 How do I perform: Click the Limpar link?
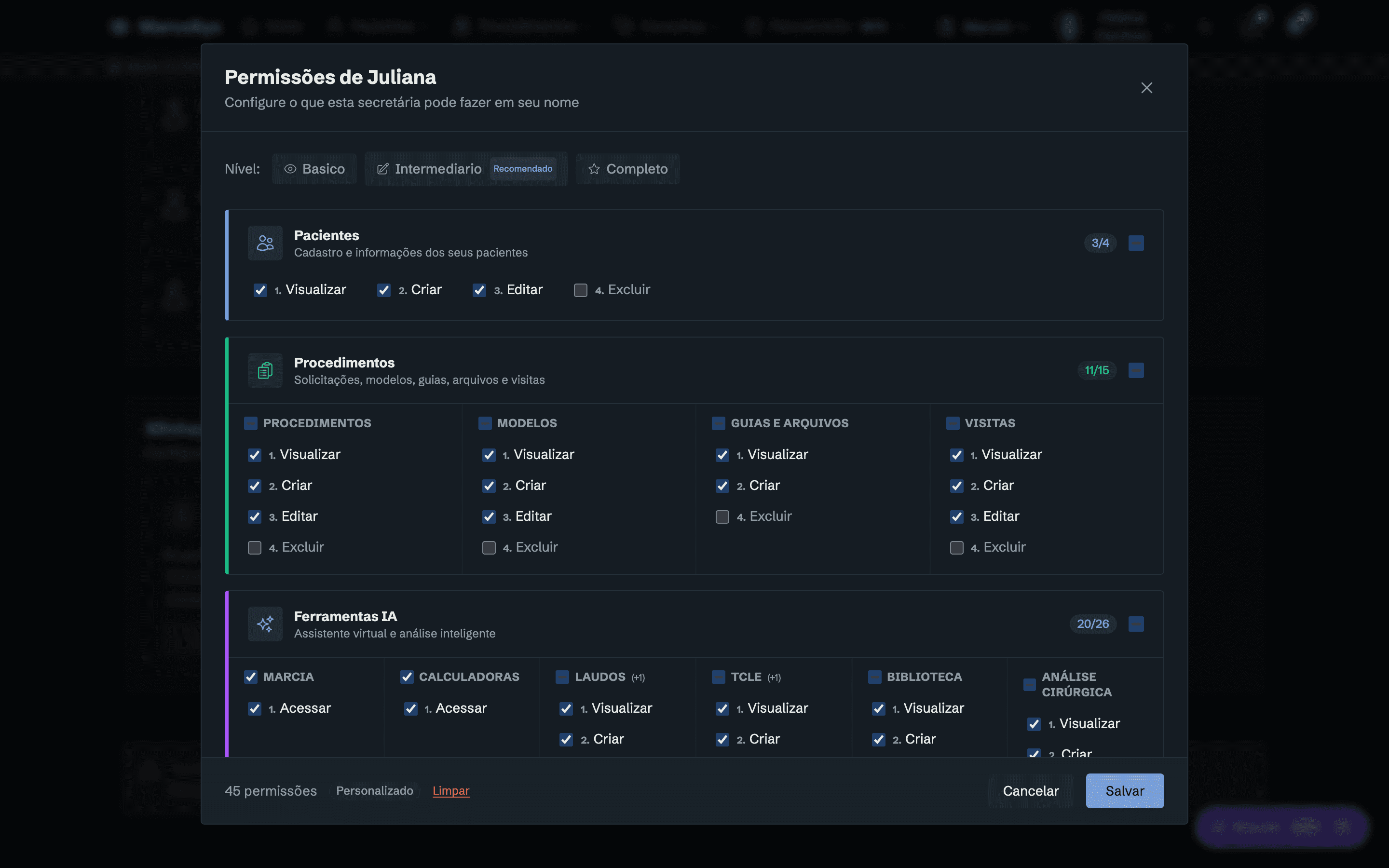pos(450,790)
